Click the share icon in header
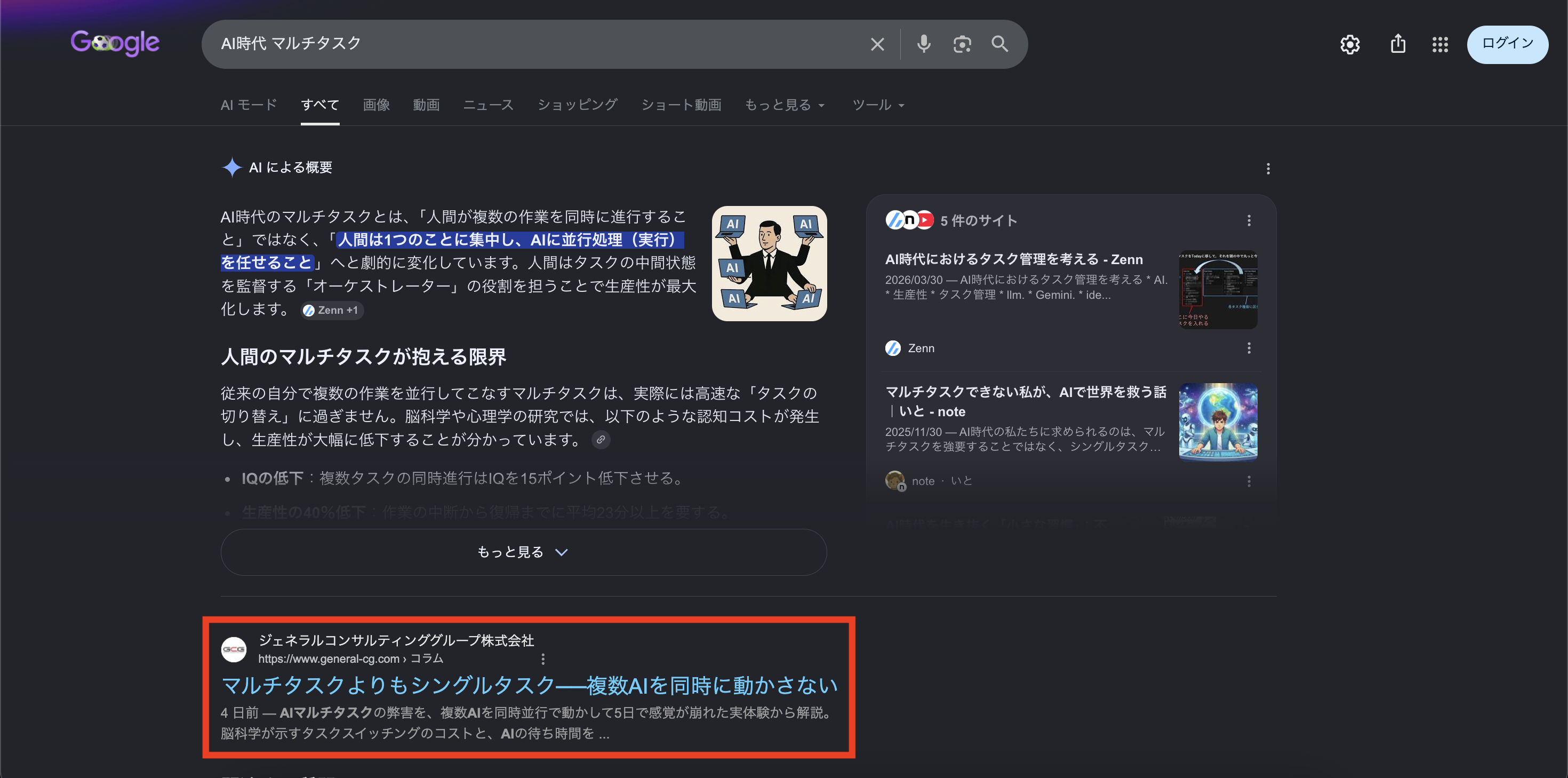This screenshot has width=1568, height=778. 1397,44
